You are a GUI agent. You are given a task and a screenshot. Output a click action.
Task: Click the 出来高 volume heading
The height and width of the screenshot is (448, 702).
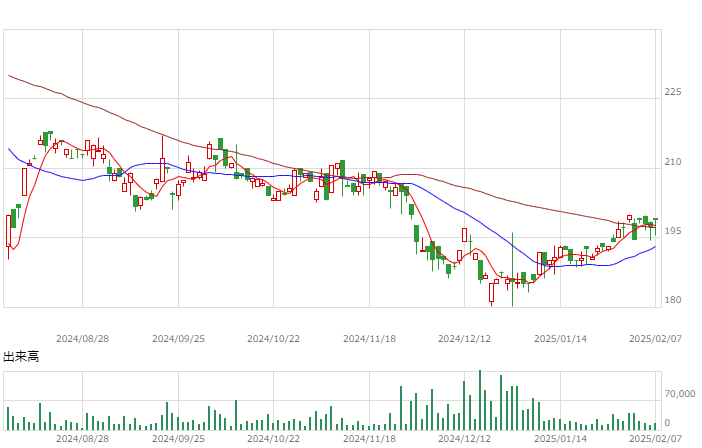(x=21, y=357)
